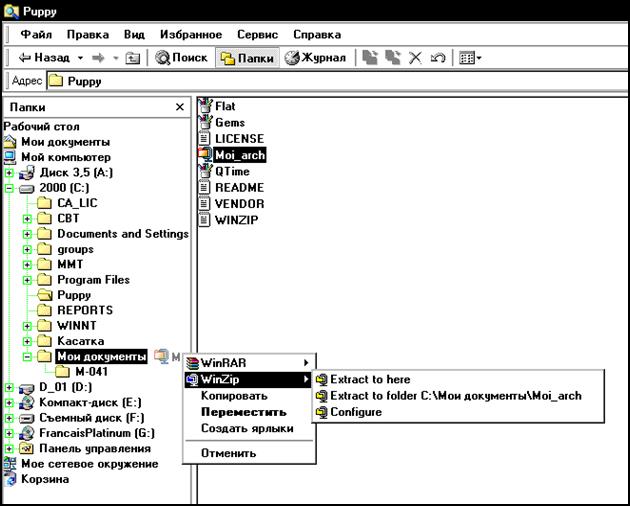The image size is (630, 506).
Task: Open the Правка menu
Action: (88, 35)
